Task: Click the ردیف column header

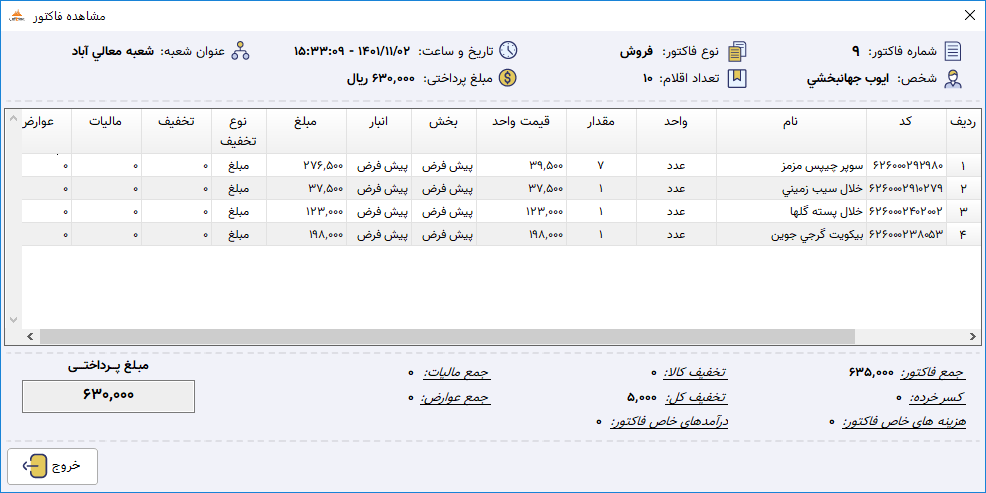Action: (x=963, y=131)
